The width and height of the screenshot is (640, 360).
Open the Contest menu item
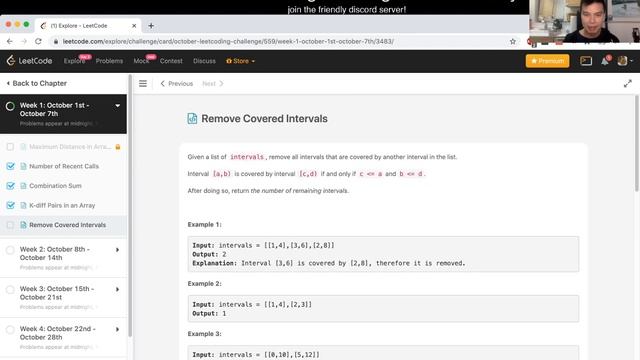tap(171, 61)
